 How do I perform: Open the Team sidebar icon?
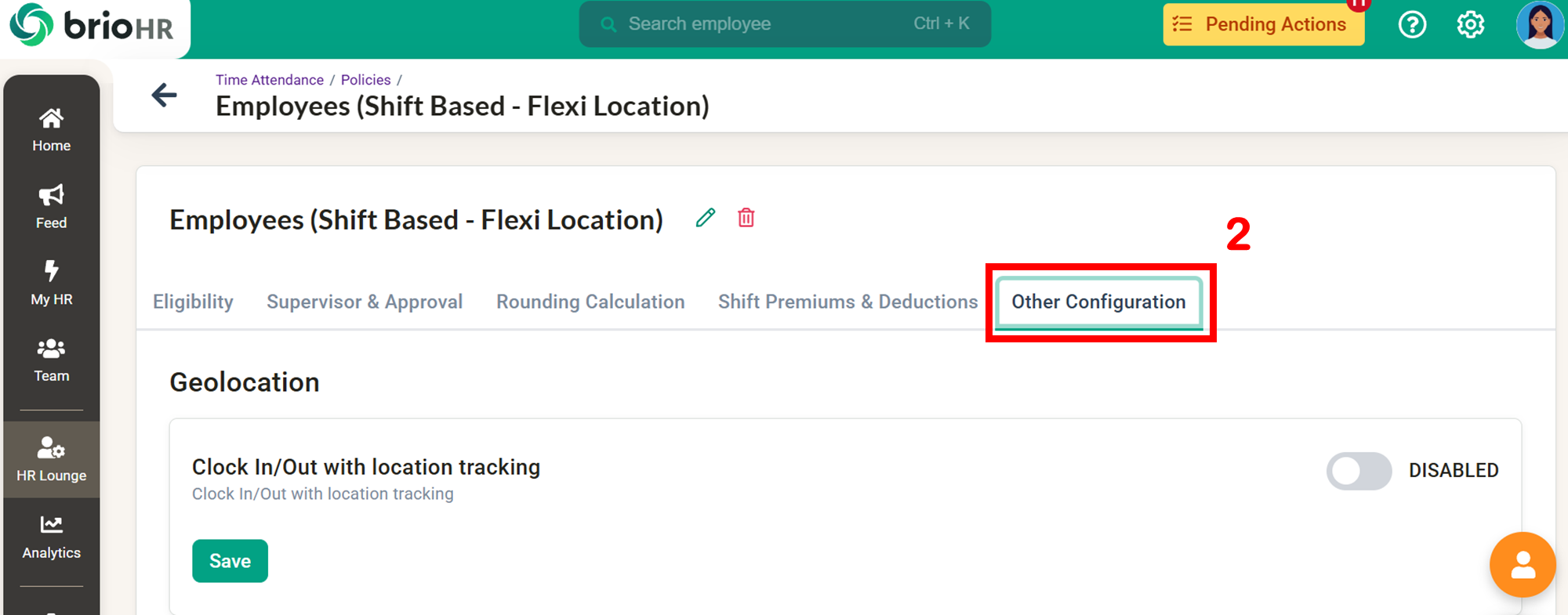point(51,348)
